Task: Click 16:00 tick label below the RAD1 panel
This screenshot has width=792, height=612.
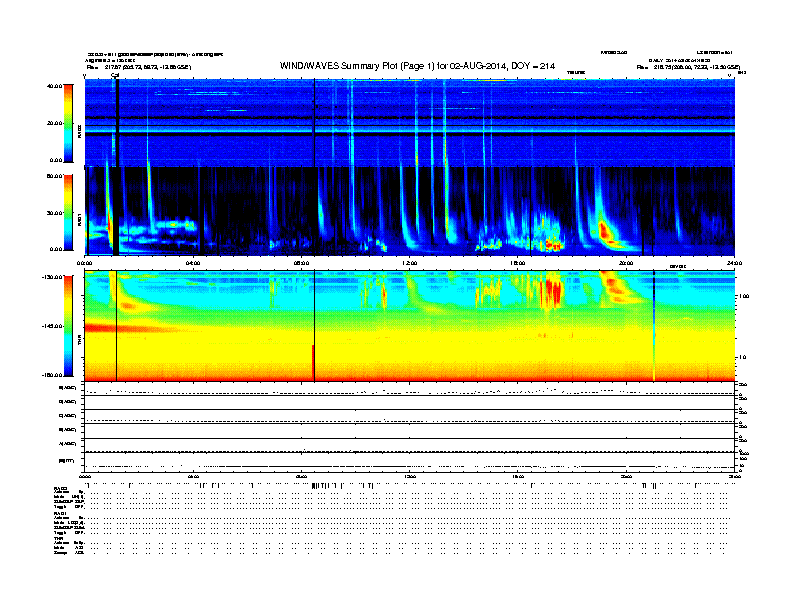Action: [x=518, y=263]
